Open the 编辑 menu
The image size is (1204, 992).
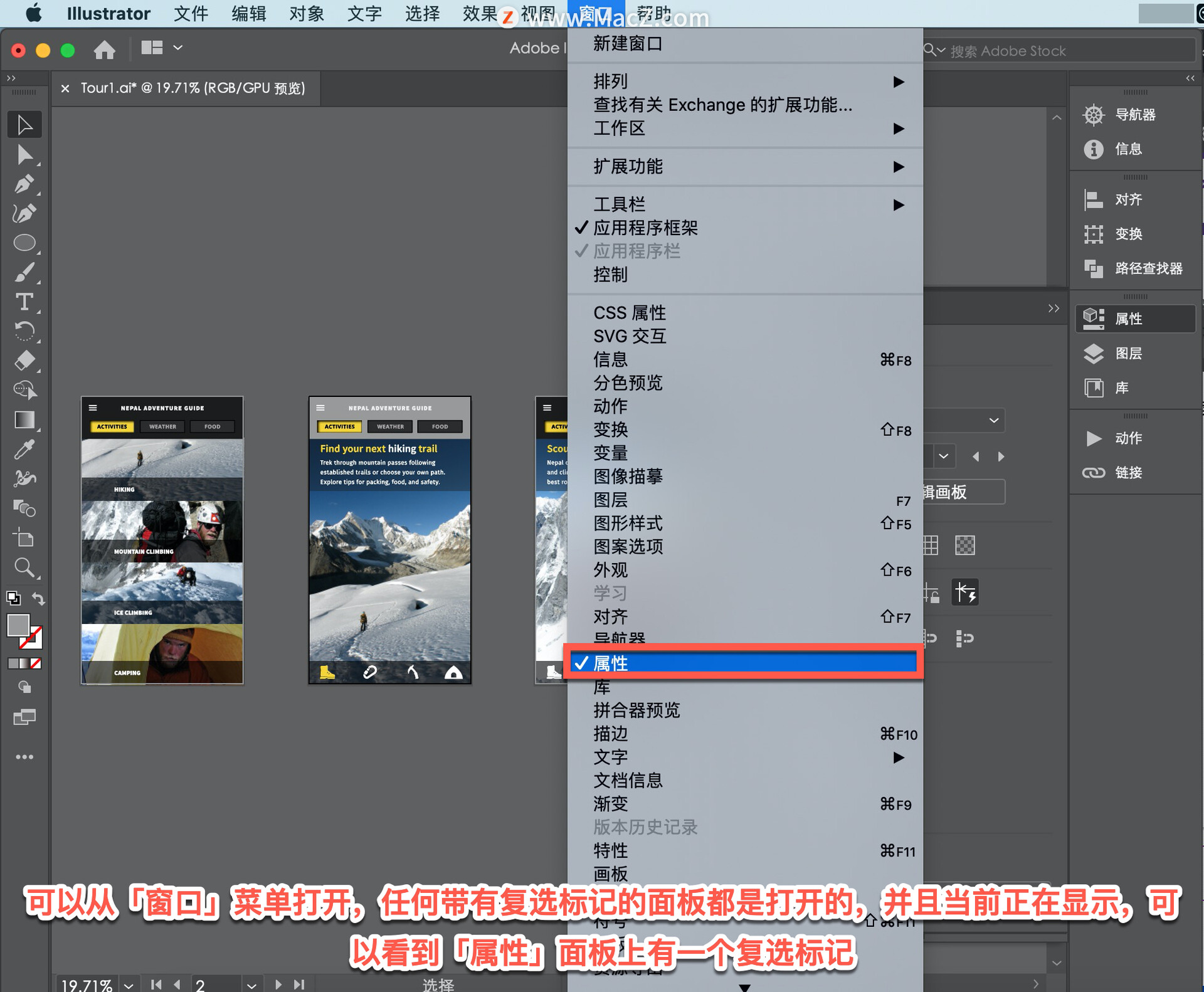[x=248, y=13]
